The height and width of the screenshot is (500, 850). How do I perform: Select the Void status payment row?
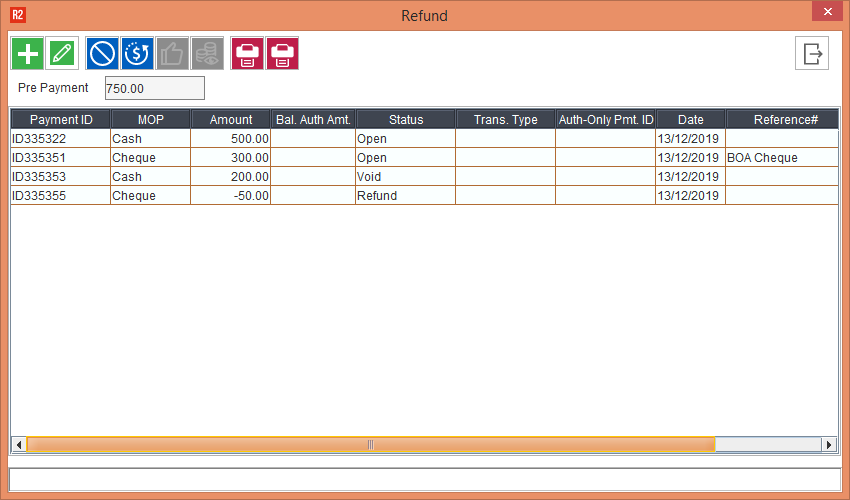tap(405, 177)
